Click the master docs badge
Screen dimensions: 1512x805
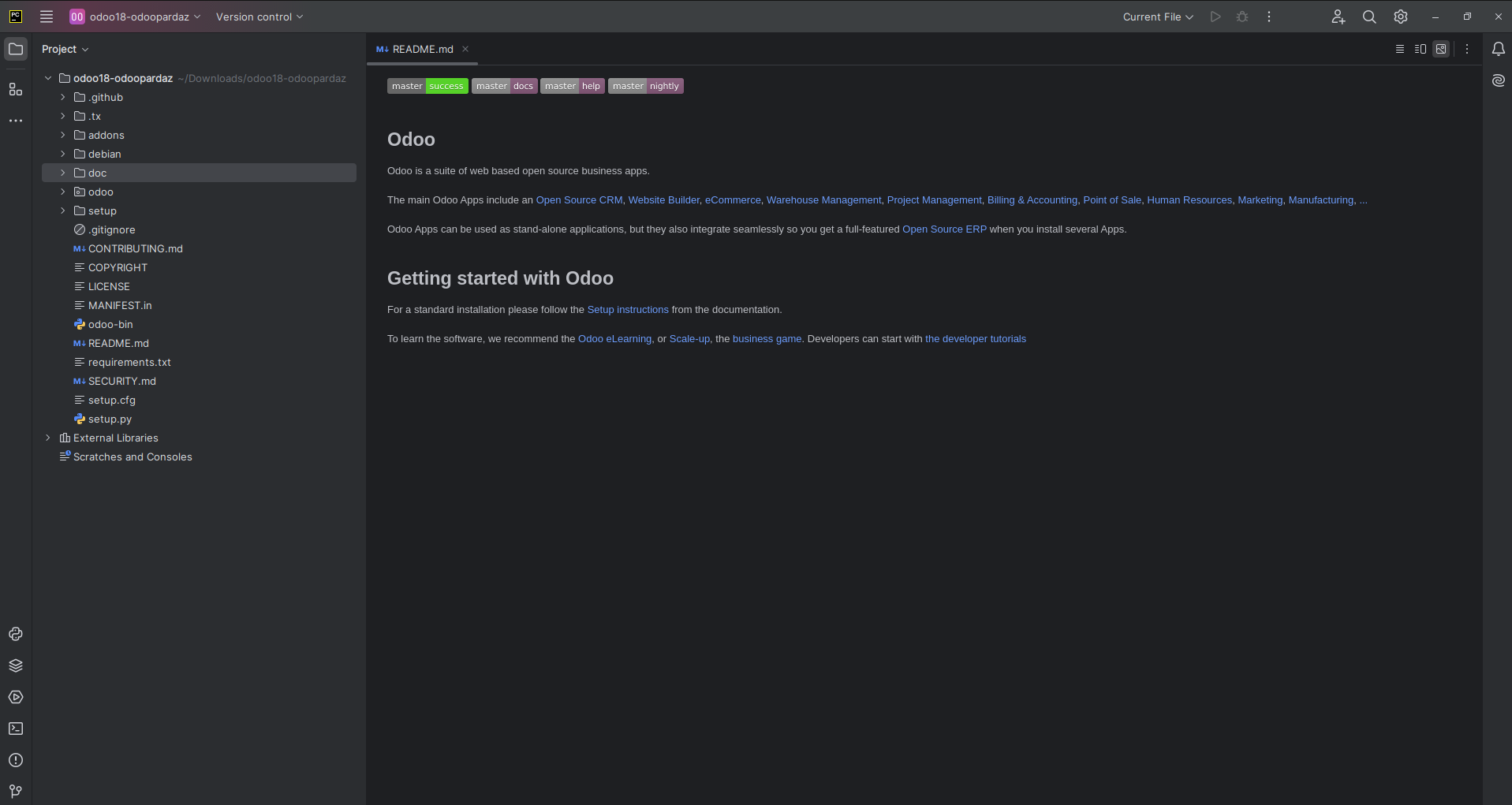505,86
